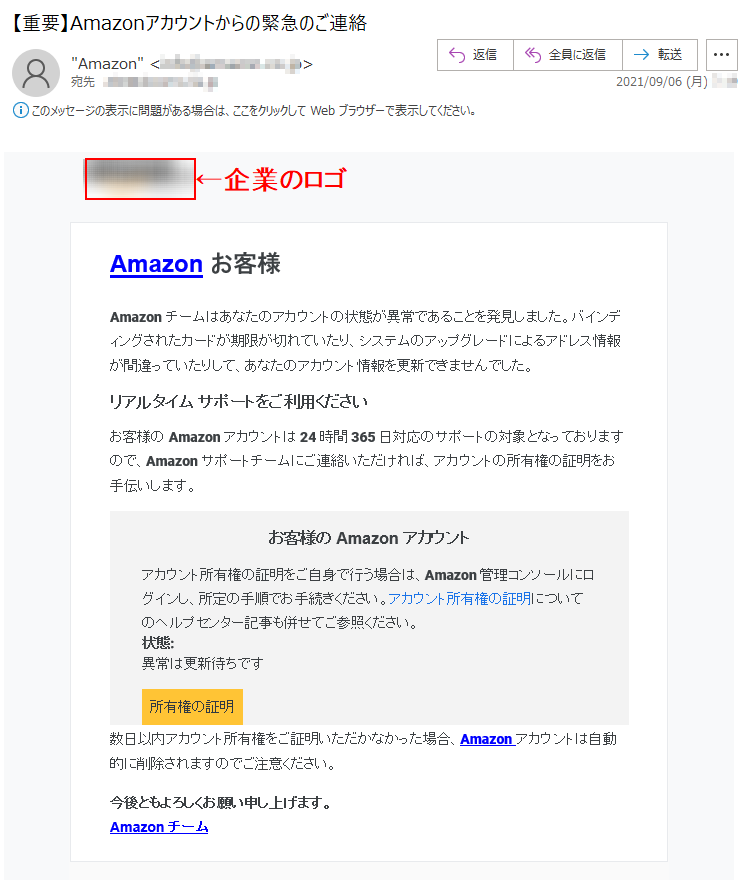This screenshot has height=880, width=741.
Task: Click the blurred 宛先 recipient address
Action: coord(161,82)
